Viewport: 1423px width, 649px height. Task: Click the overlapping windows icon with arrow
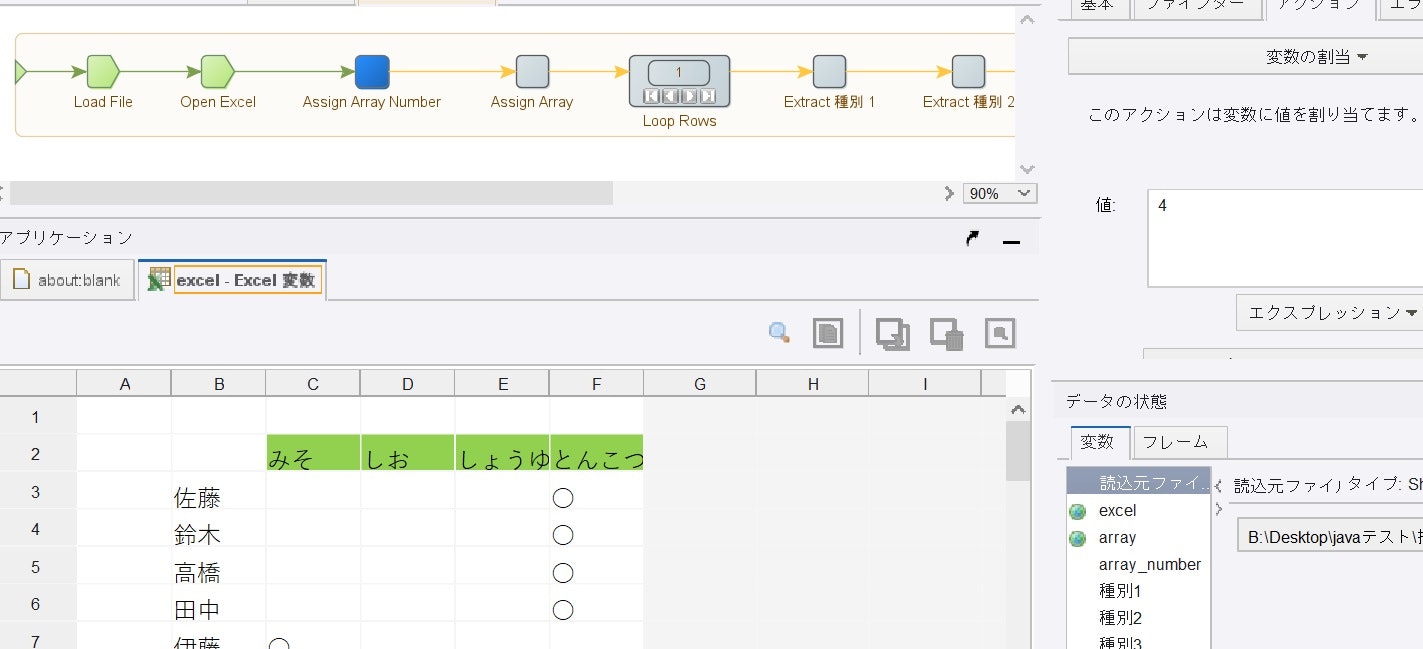(892, 334)
